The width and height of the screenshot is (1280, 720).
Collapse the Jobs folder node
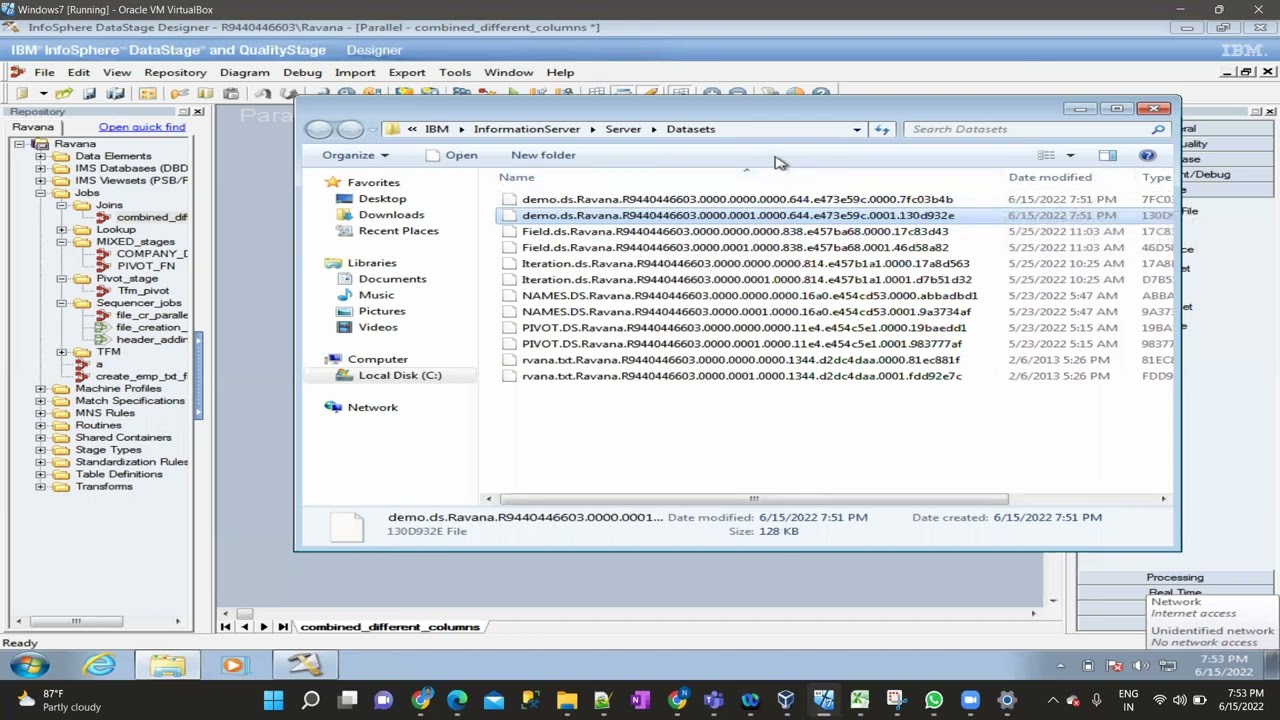click(x=40, y=193)
